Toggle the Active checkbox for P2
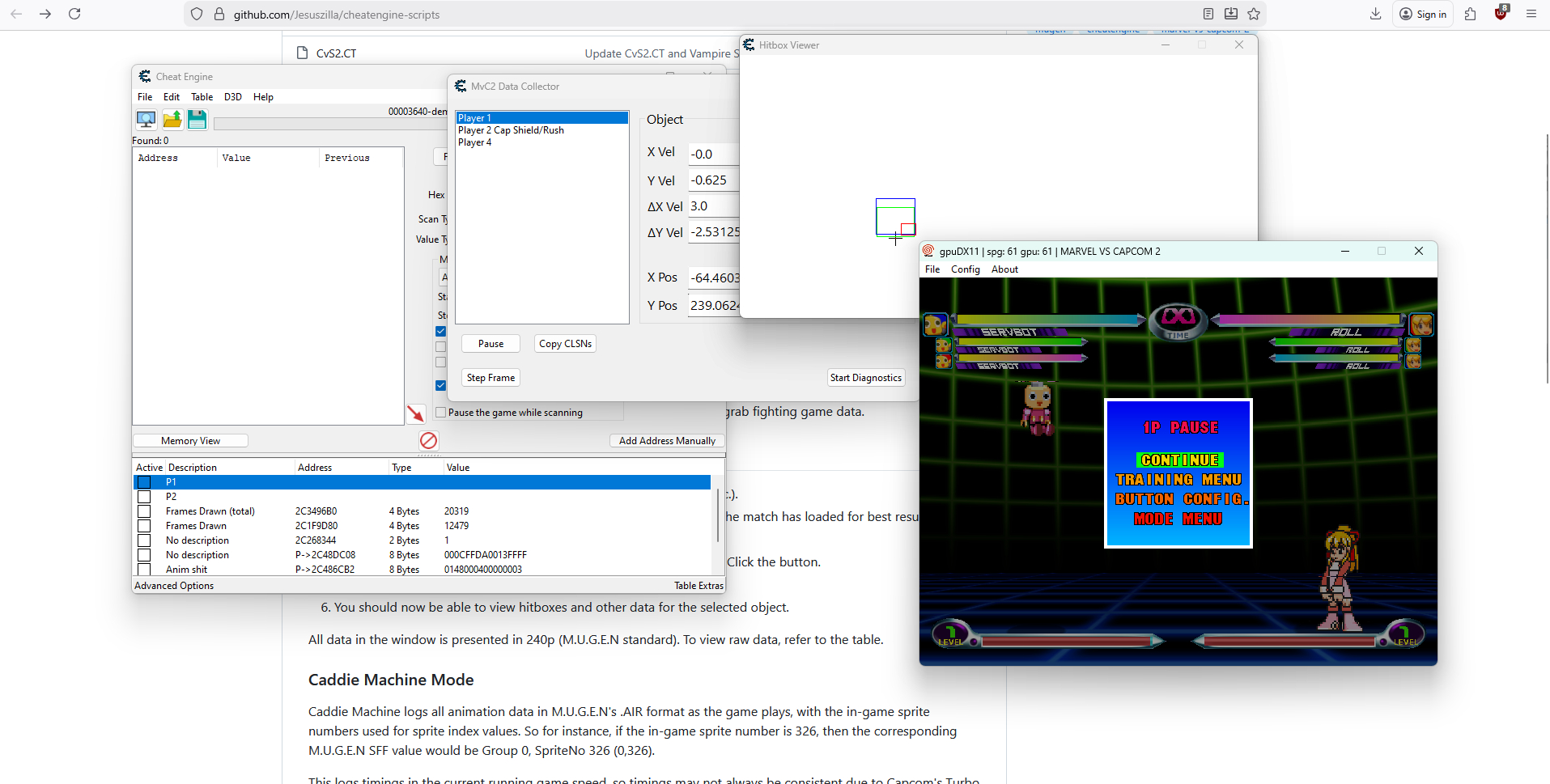The width and height of the screenshot is (1550, 784). [x=144, y=497]
